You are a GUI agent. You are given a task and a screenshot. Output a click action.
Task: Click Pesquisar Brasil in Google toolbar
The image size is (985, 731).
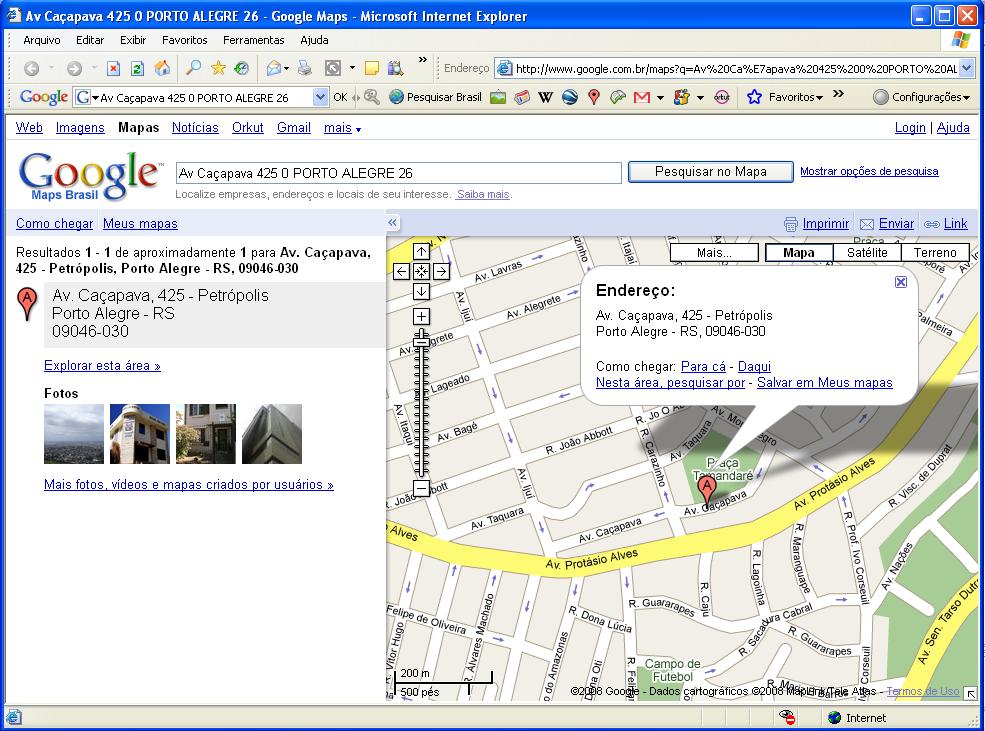point(435,97)
